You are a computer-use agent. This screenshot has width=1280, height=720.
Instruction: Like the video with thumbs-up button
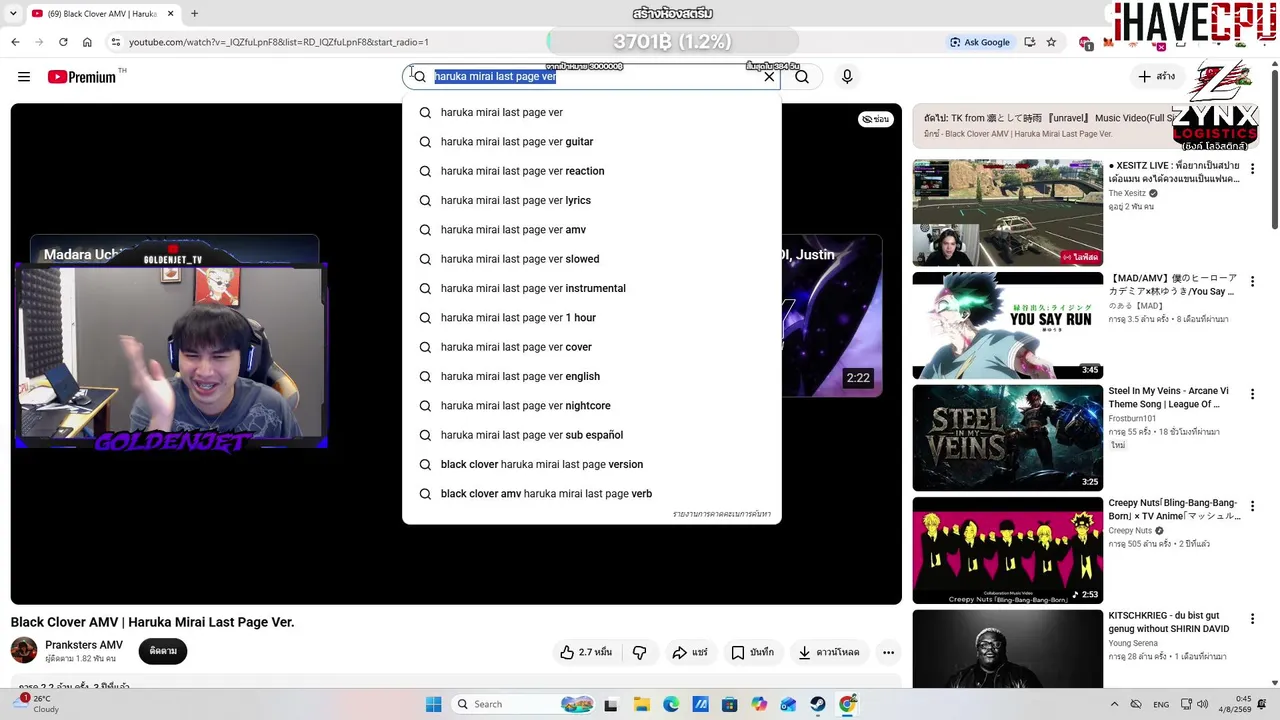click(x=586, y=652)
